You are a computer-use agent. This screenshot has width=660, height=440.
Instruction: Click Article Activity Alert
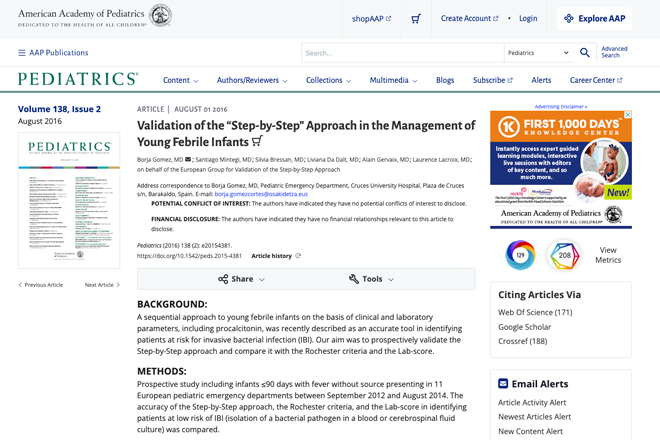tap(532, 403)
